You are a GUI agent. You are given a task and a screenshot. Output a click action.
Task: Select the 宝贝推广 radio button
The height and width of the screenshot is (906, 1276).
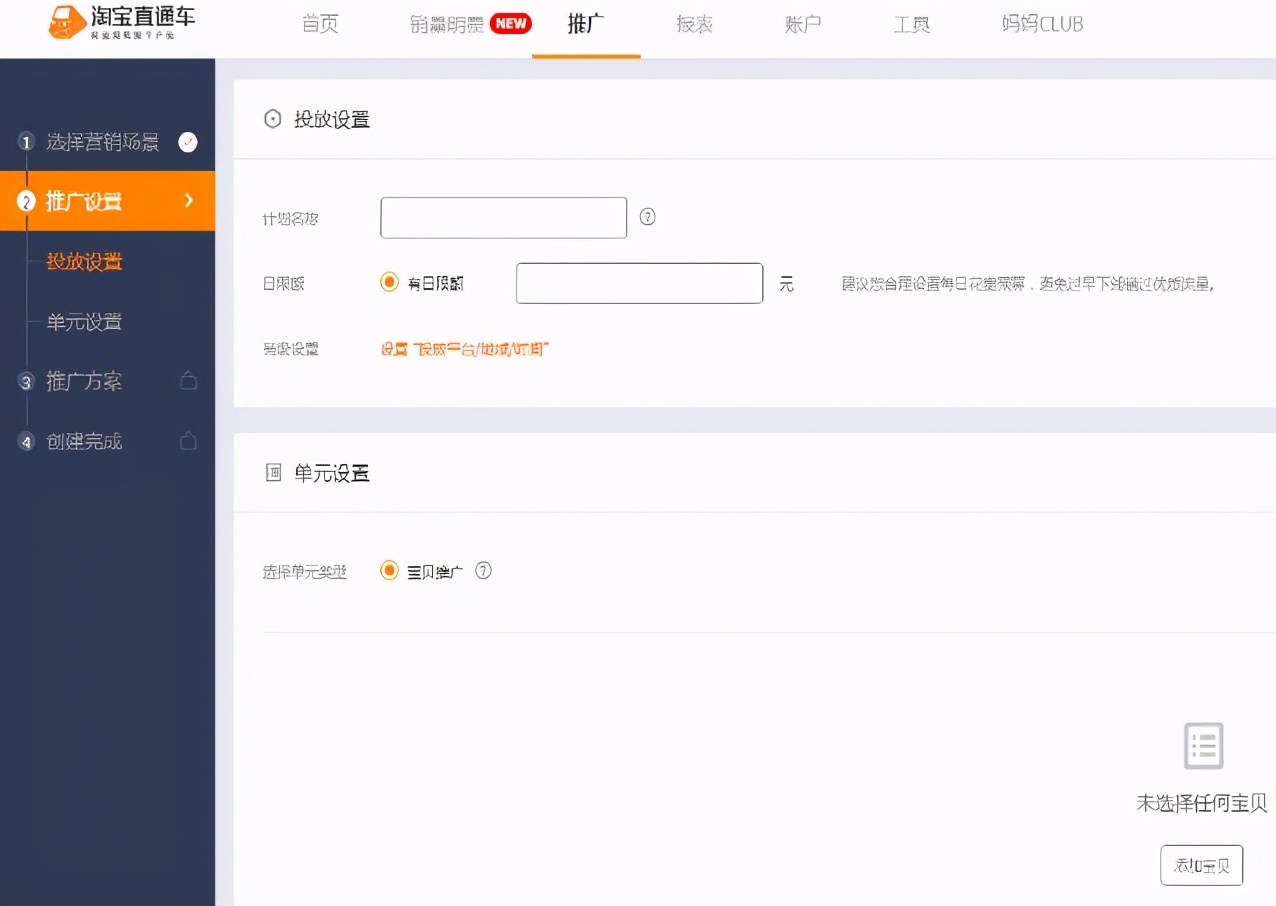point(389,571)
